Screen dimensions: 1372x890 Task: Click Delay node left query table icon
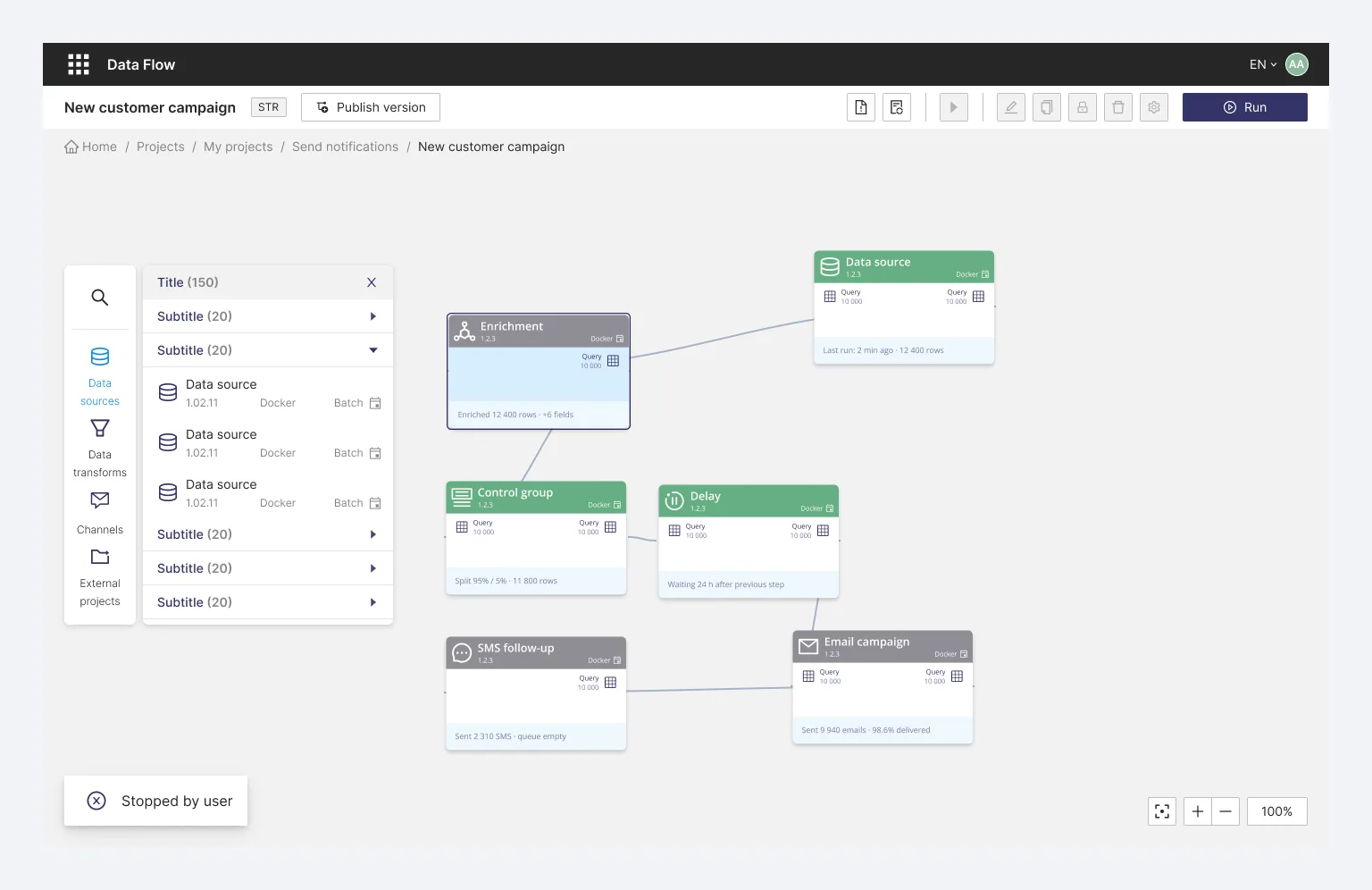click(x=674, y=531)
